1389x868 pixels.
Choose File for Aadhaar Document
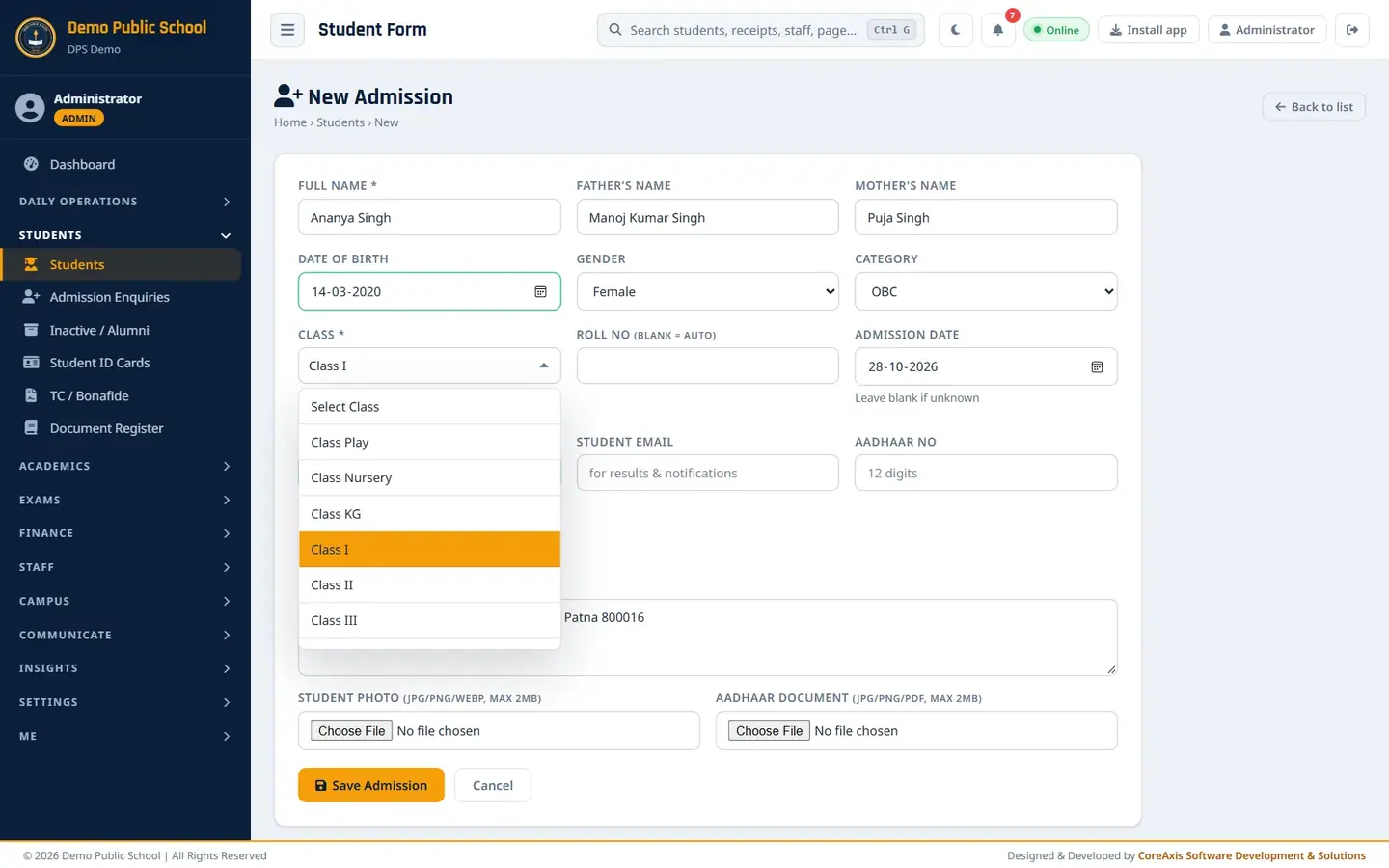click(x=769, y=731)
